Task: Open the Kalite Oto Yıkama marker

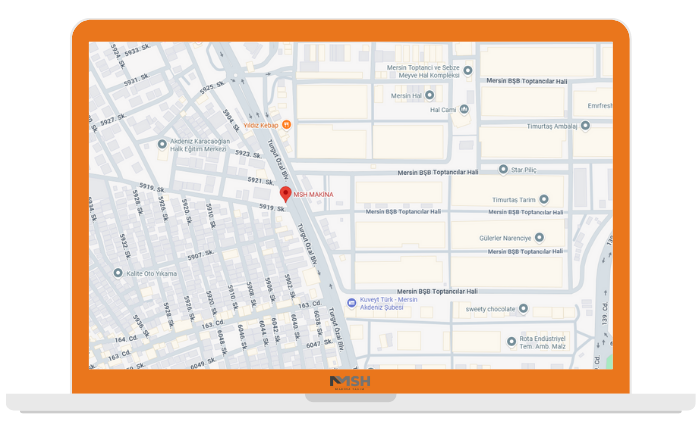Action: click(x=118, y=272)
